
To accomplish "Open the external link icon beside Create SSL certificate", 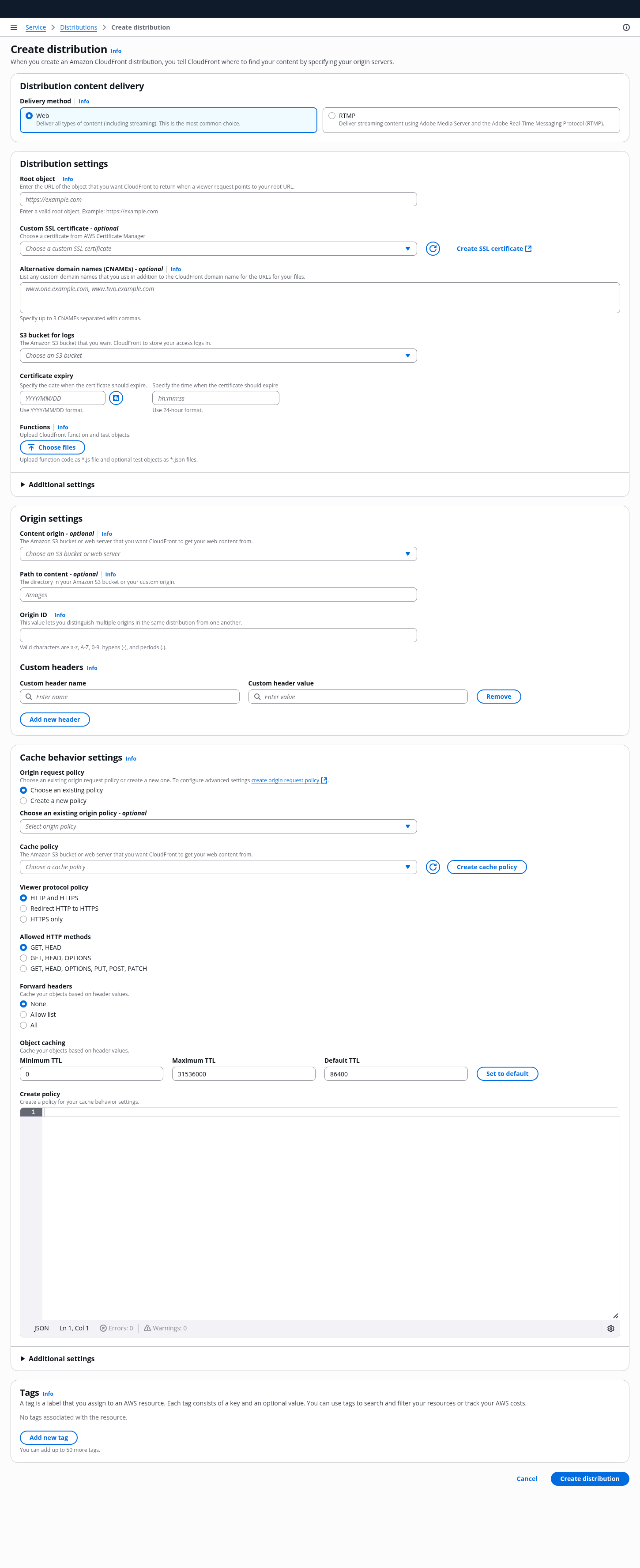I will pos(528,248).
